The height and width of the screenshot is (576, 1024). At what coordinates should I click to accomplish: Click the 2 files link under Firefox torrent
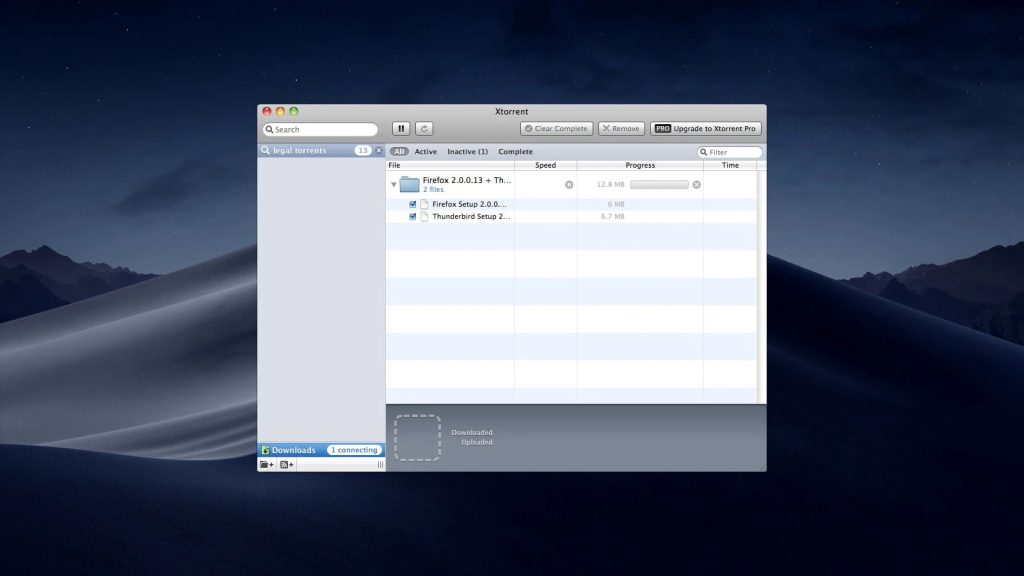click(433, 189)
